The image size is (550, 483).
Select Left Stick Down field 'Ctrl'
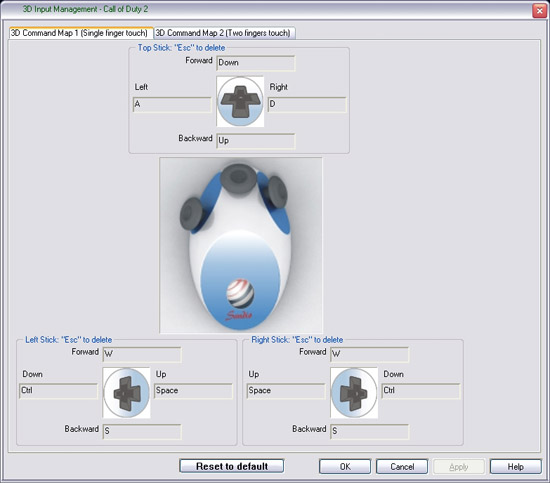58,391
